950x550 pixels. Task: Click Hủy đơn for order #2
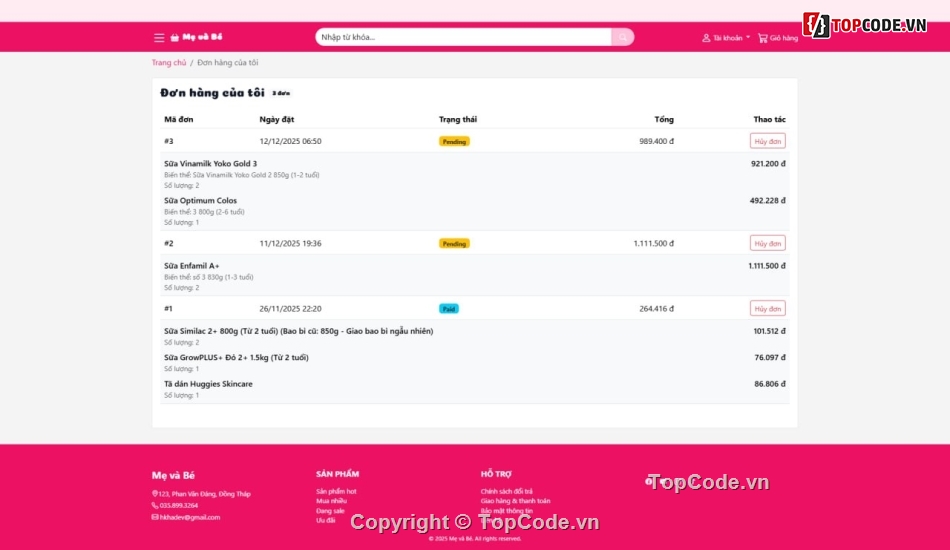coord(768,243)
